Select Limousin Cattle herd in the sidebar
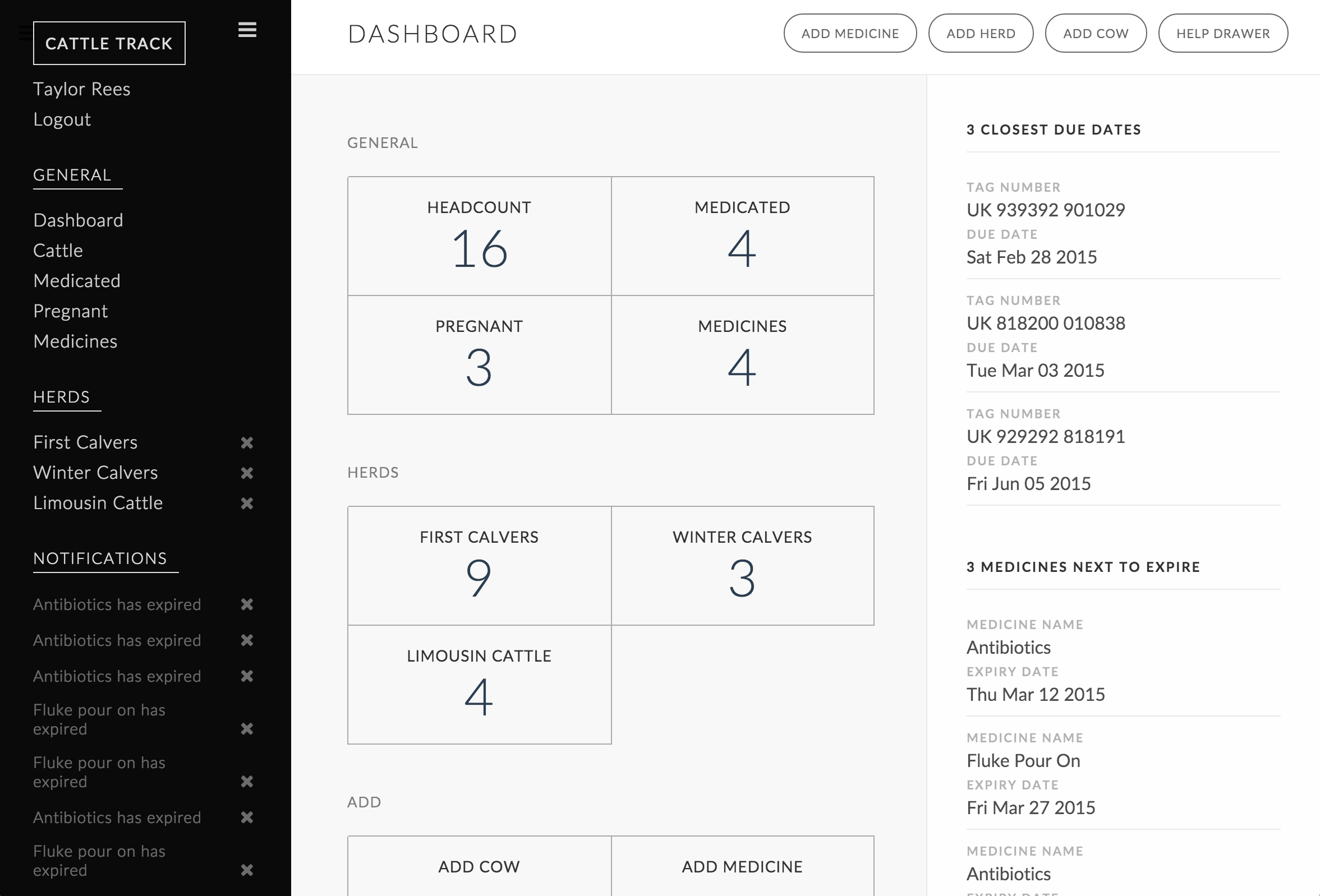Screen dimensions: 1320x896 click(x=98, y=503)
